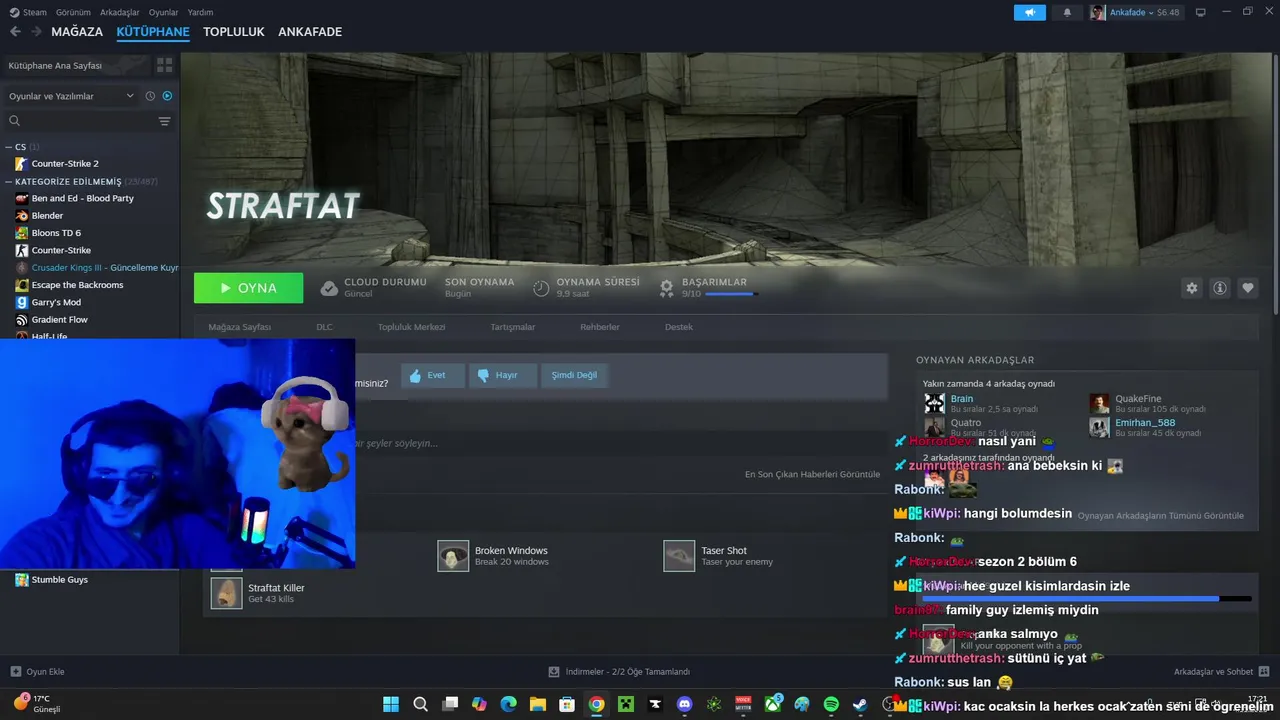Open the Görünüm menu
This screenshot has width=1280, height=720.
[73, 12]
